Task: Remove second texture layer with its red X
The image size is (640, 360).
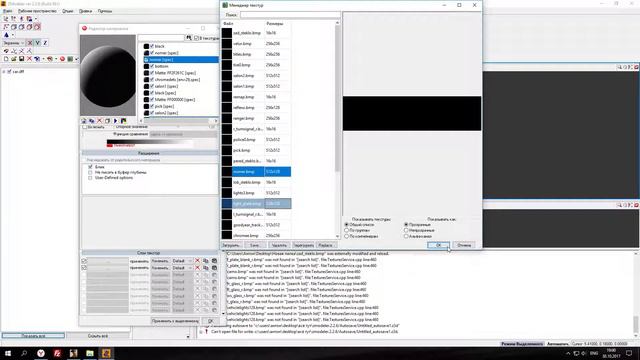Action: (198, 268)
